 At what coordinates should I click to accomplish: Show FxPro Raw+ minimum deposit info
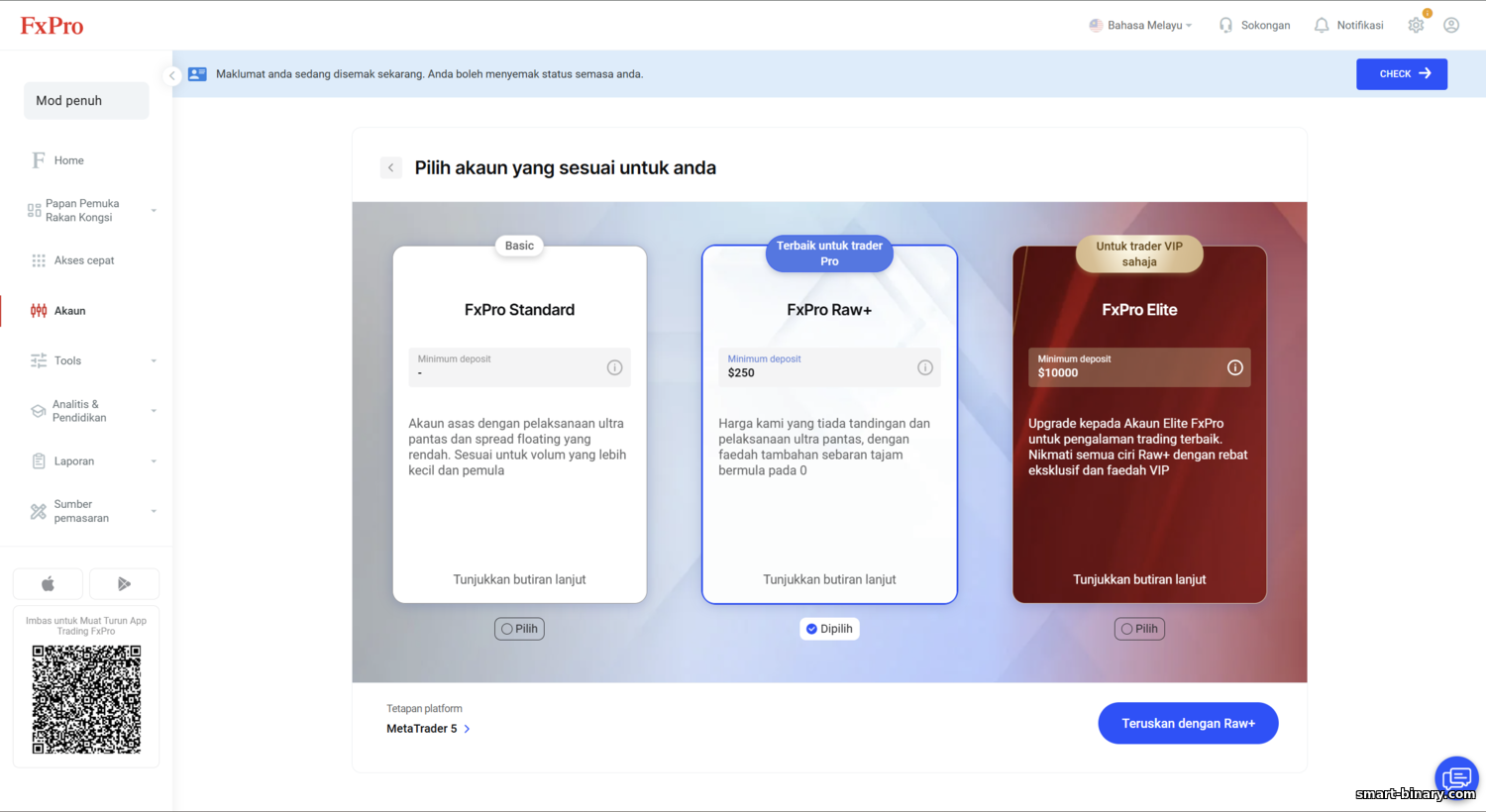coord(925,367)
